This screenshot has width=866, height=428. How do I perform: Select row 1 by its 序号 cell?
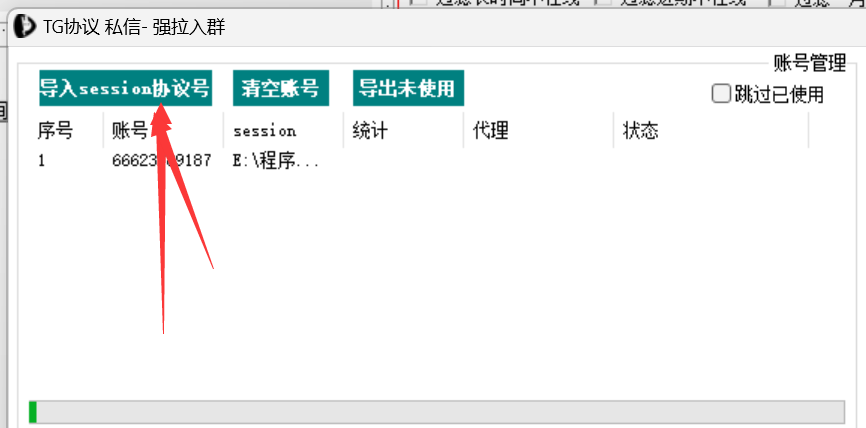(x=42, y=160)
